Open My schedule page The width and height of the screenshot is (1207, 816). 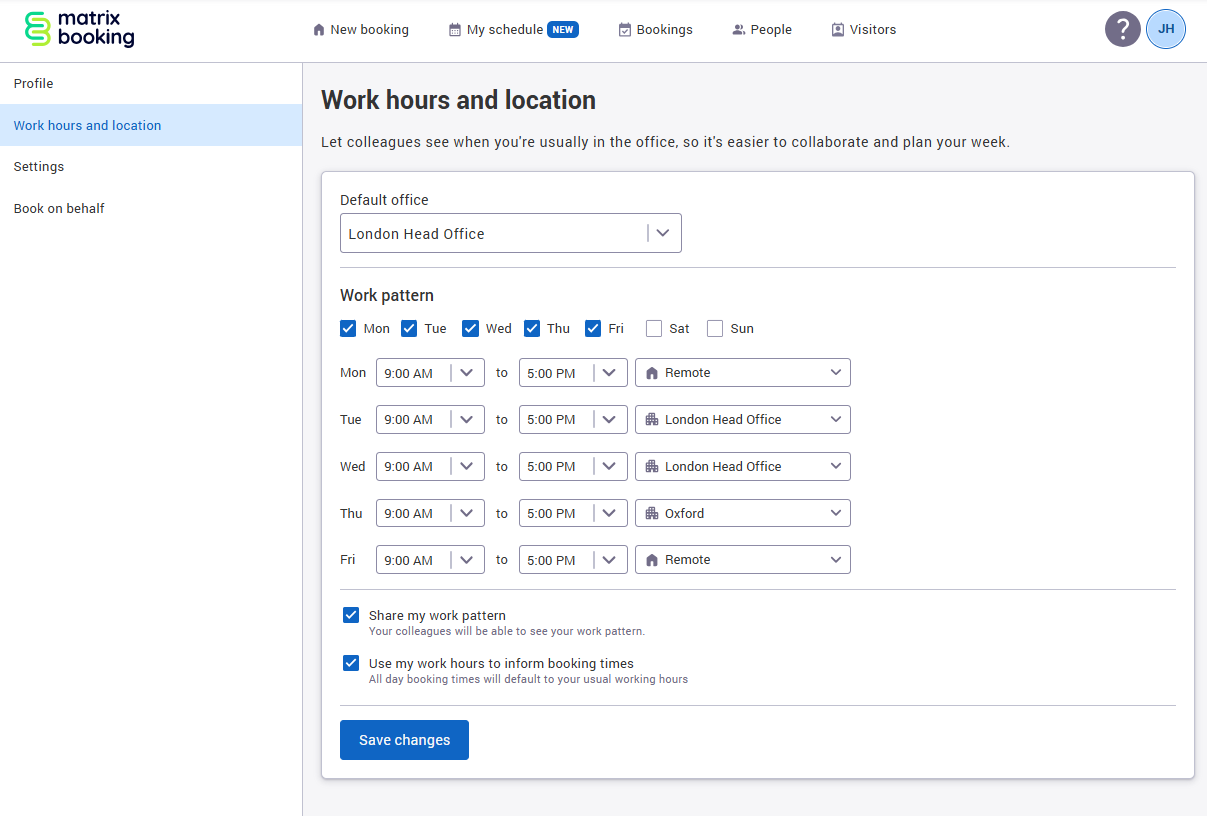point(514,30)
